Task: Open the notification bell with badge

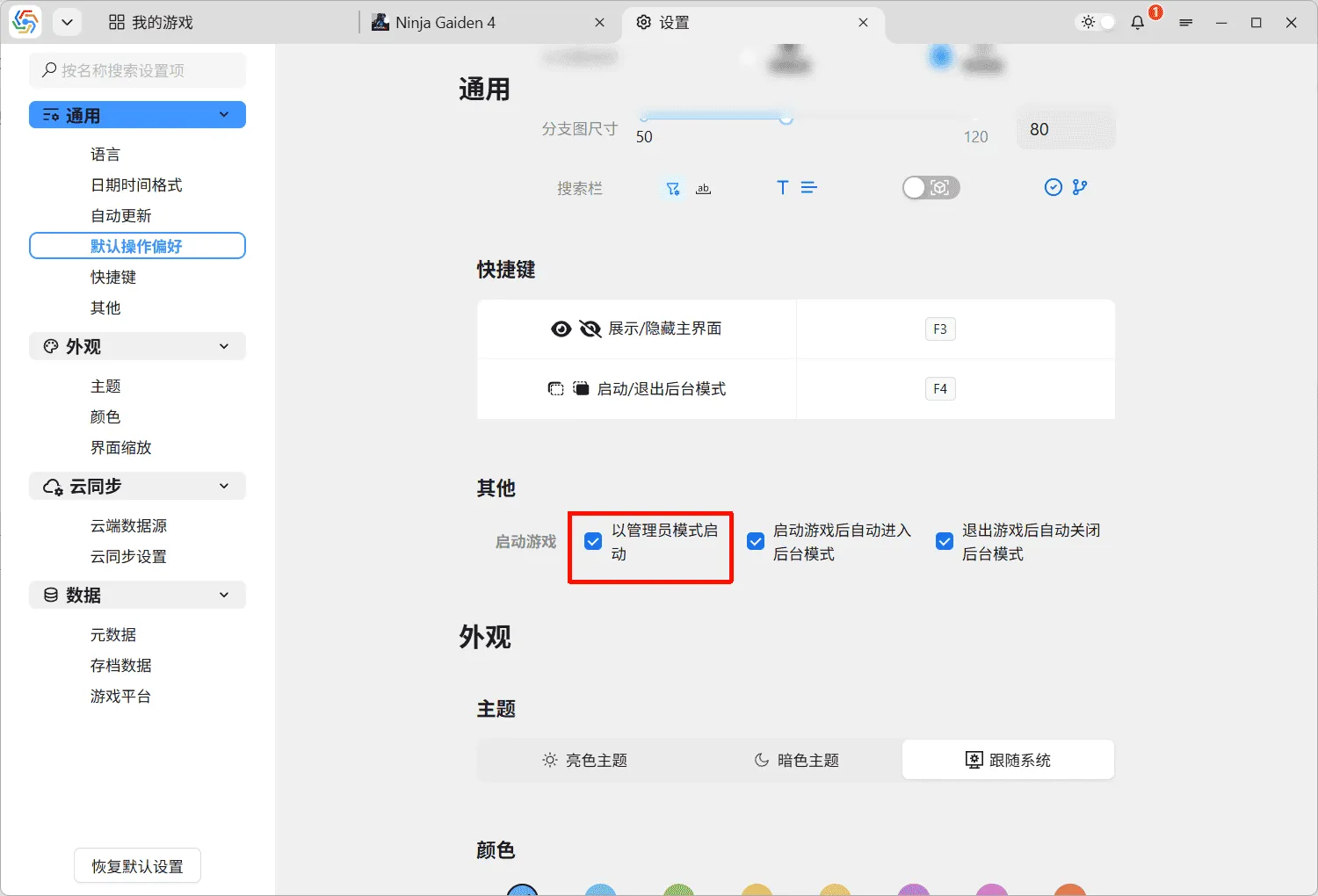Action: (x=1137, y=22)
